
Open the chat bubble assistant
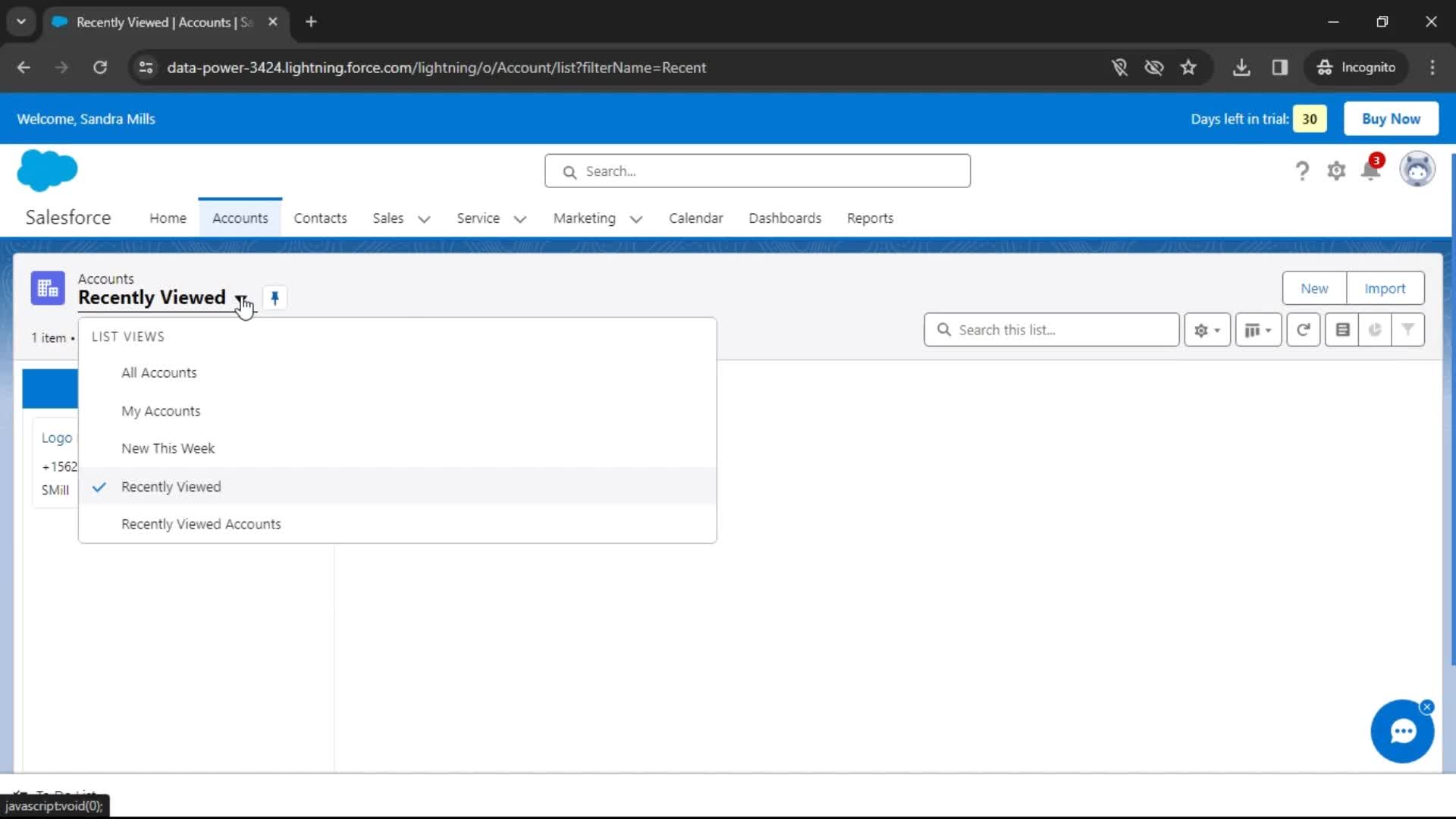click(x=1401, y=732)
